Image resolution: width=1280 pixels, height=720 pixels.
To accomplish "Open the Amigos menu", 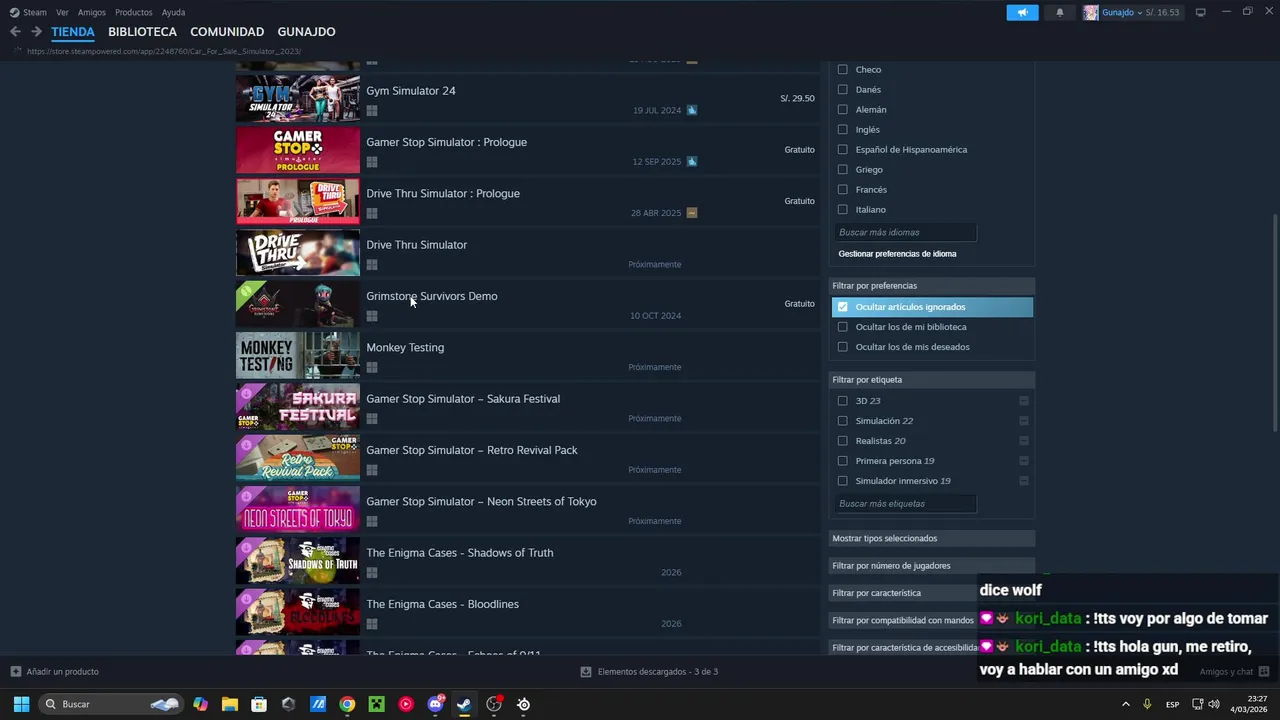I will pos(92,12).
